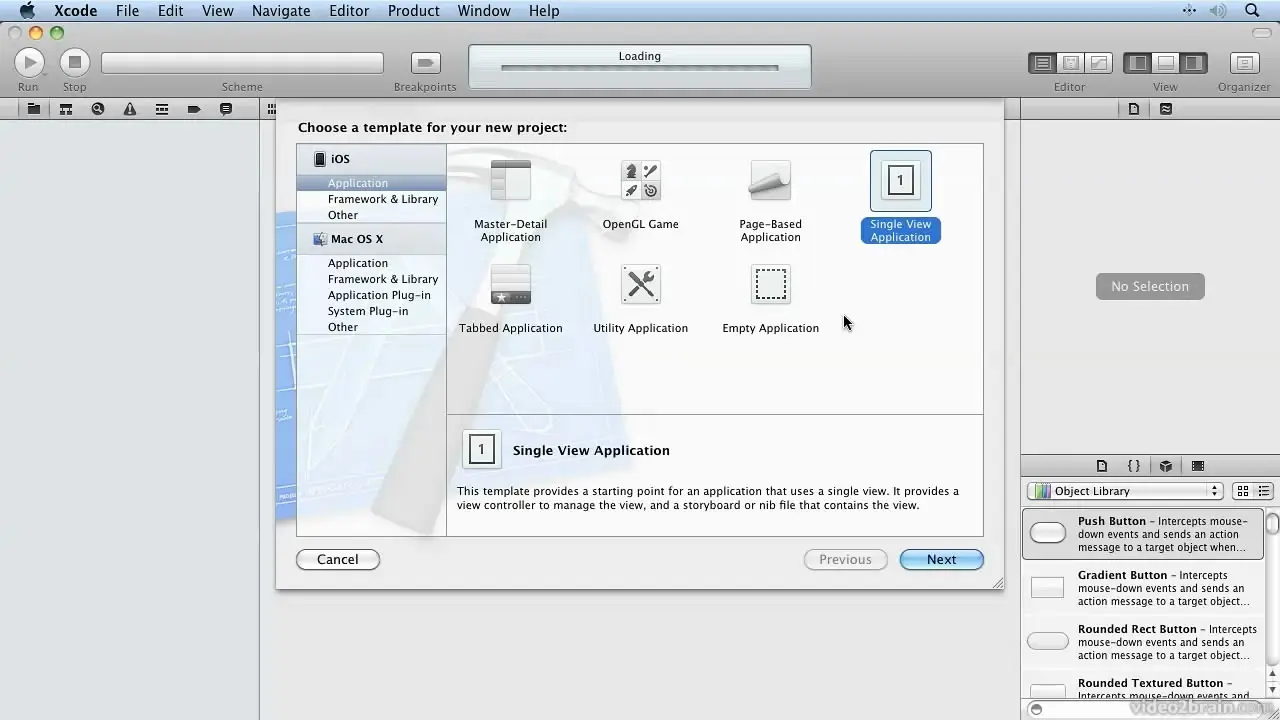Open the Organizer window button
The height and width of the screenshot is (720, 1280).
1244,62
